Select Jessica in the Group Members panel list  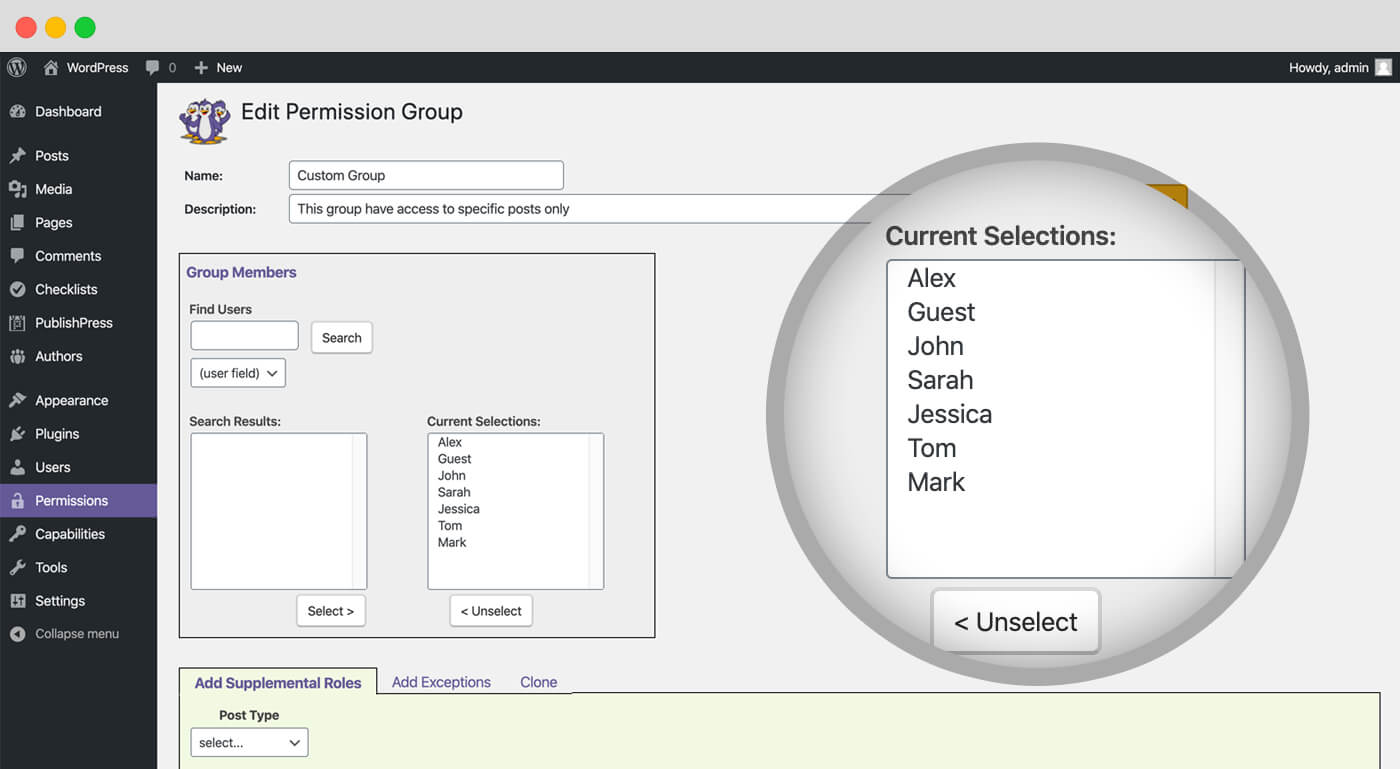[458, 509]
